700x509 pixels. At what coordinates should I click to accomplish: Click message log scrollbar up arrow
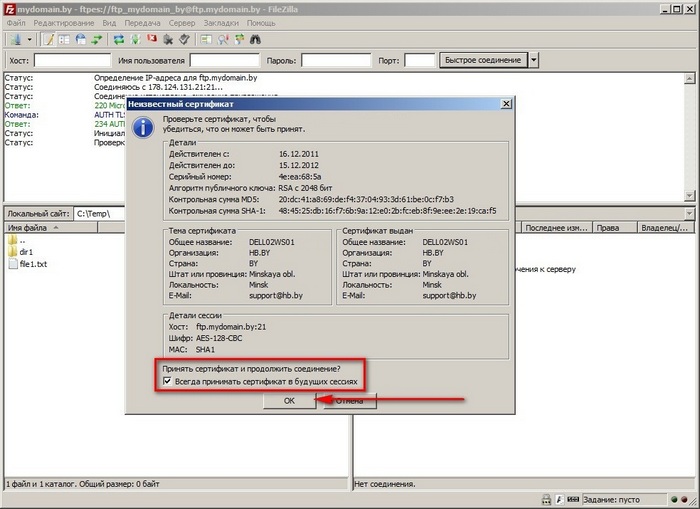click(x=689, y=79)
